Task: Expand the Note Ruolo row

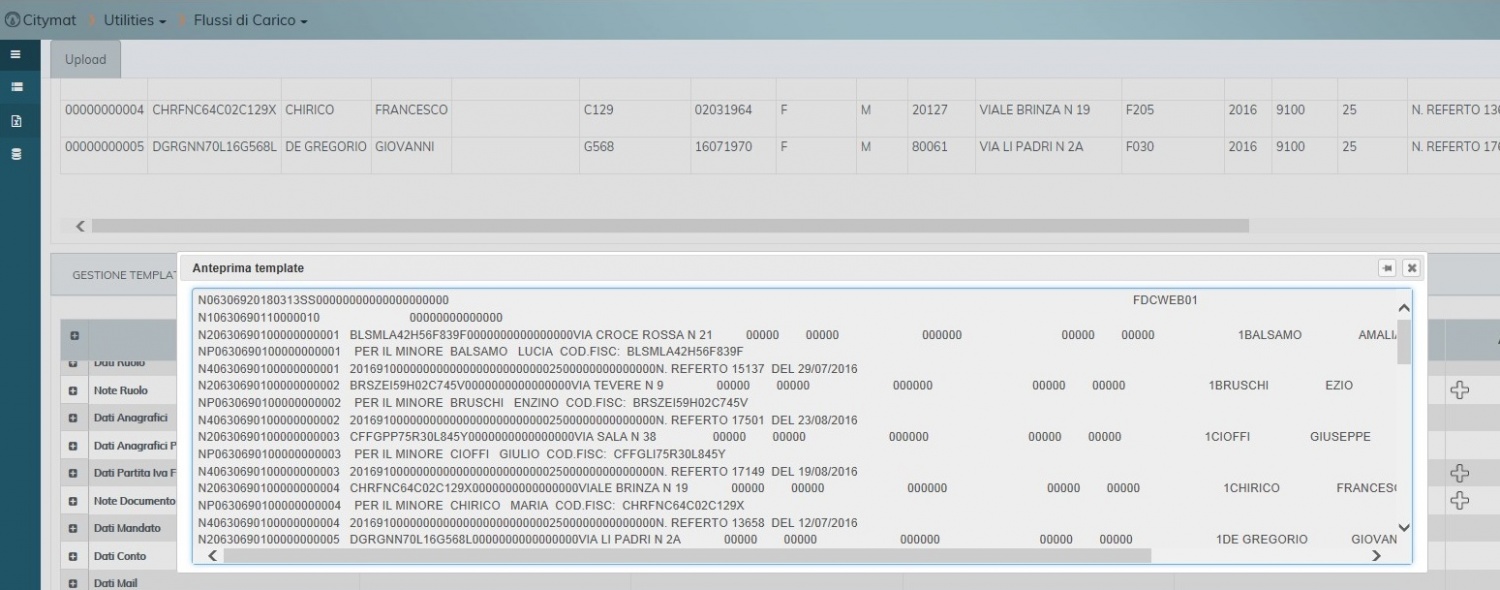Action: pyautogui.click(x=73, y=390)
